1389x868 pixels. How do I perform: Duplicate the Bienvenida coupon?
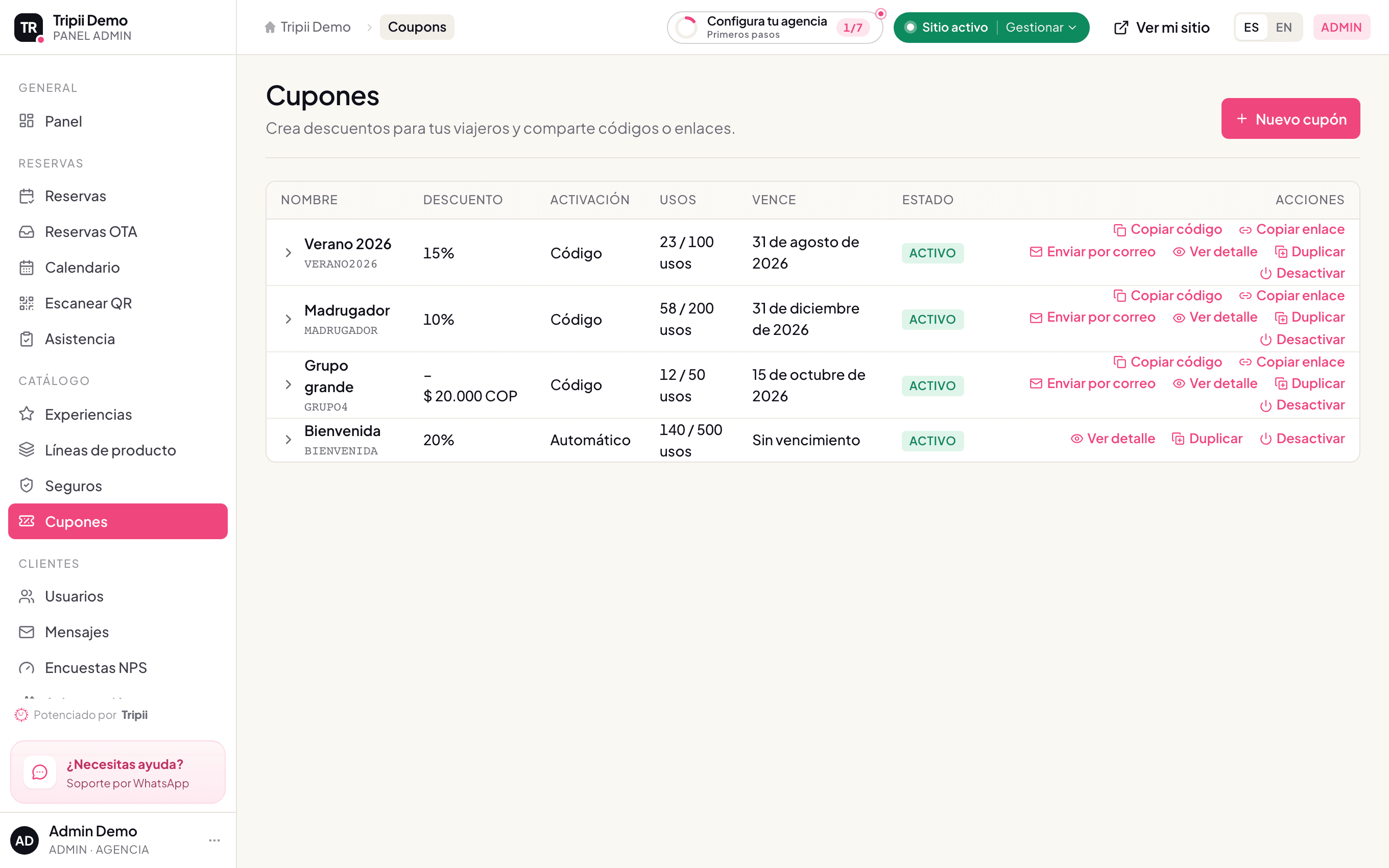coord(1207,439)
